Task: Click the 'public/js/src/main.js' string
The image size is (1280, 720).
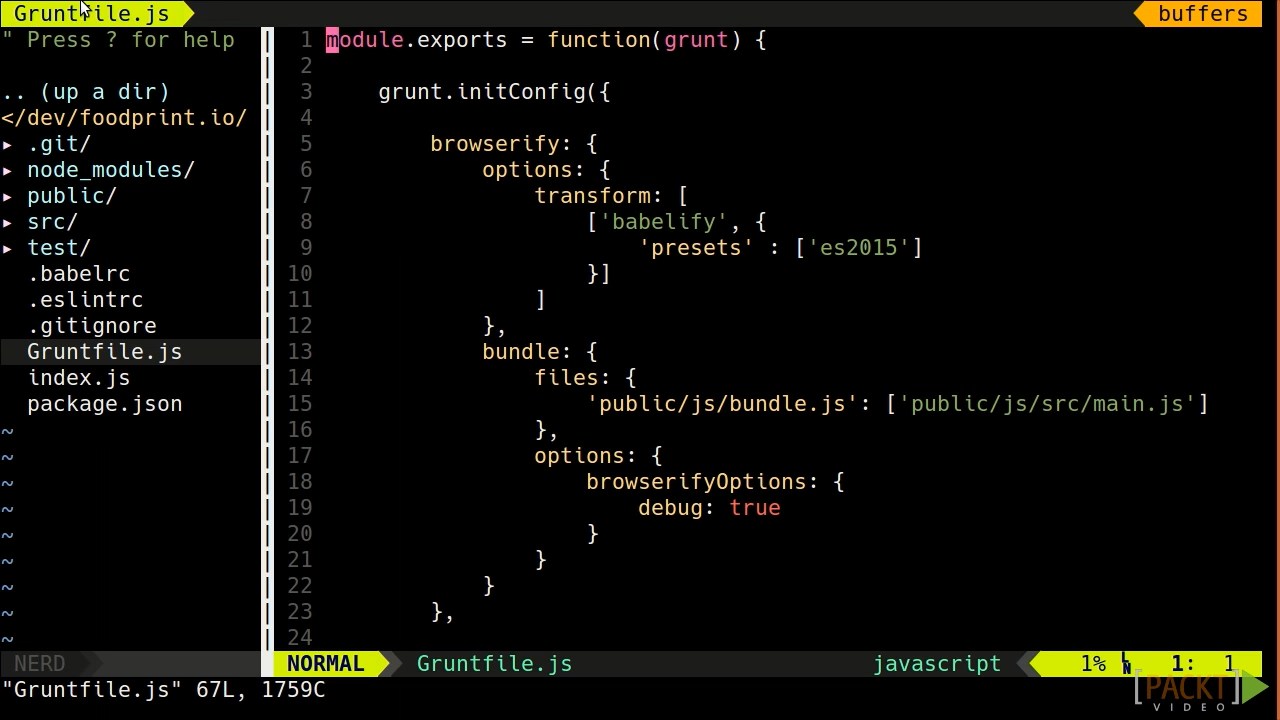Action: 1048,404
